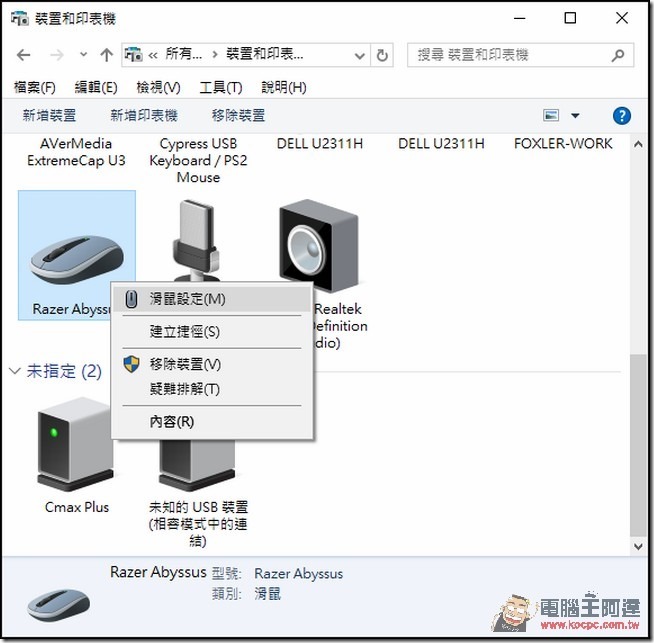The image size is (654, 643).
Task: Click the forward navigation arrow
Action: pyautogui.click(x=57, y=55)
